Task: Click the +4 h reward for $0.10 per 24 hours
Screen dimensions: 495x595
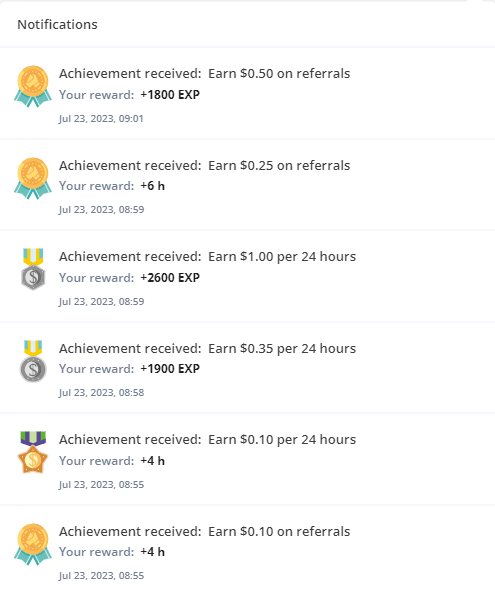Action: point(153,460)
